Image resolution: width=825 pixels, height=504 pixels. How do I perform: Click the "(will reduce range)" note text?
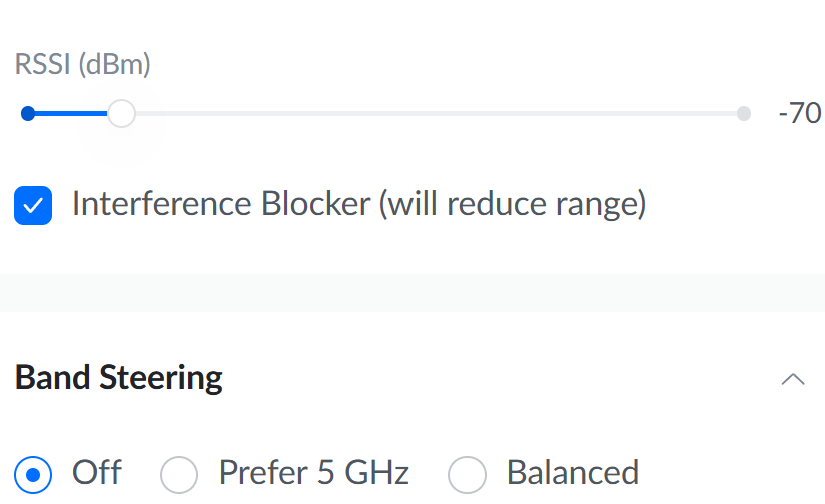point(512,204)
